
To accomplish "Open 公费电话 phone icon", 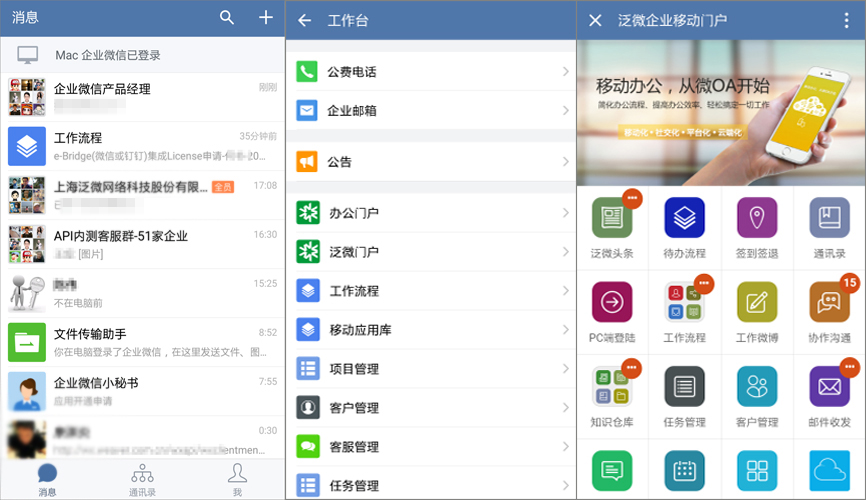I will [x=307, y=71].
